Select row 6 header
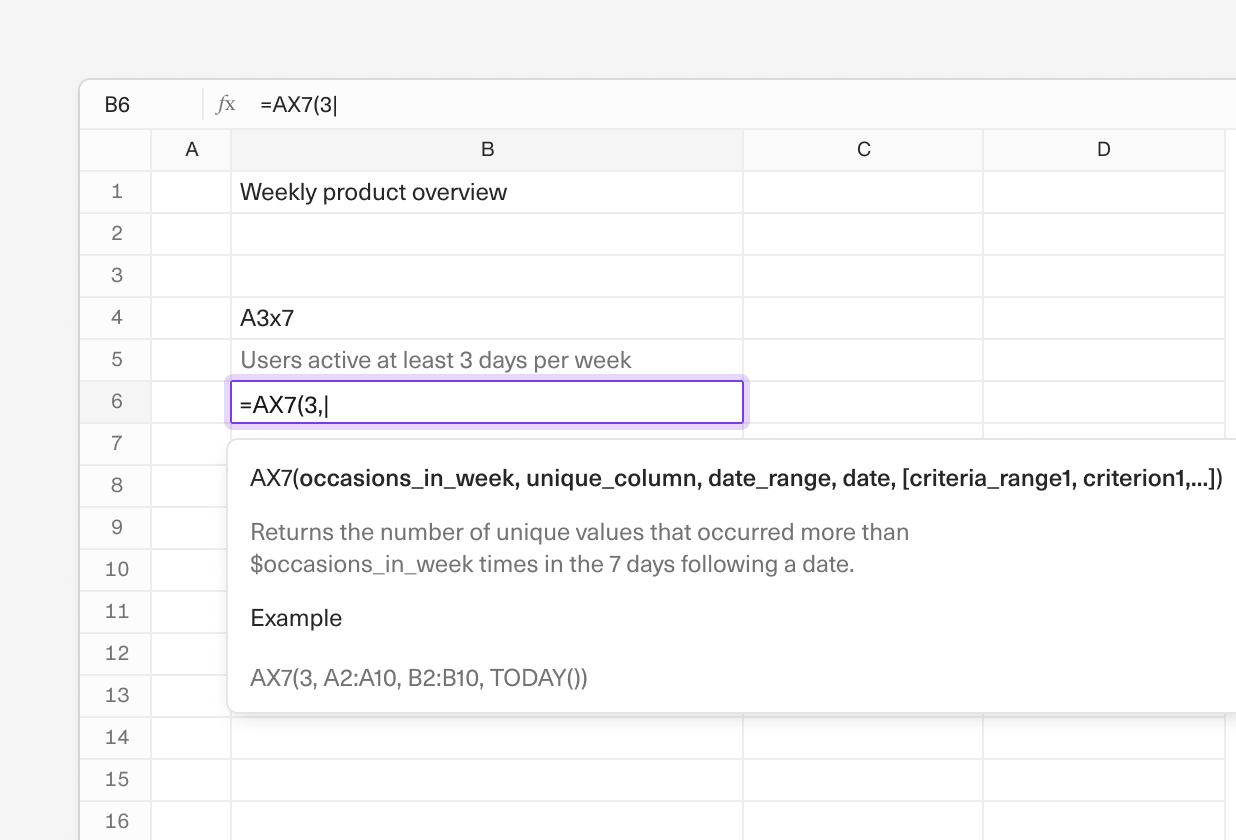1236x840 pixels. 117,401
